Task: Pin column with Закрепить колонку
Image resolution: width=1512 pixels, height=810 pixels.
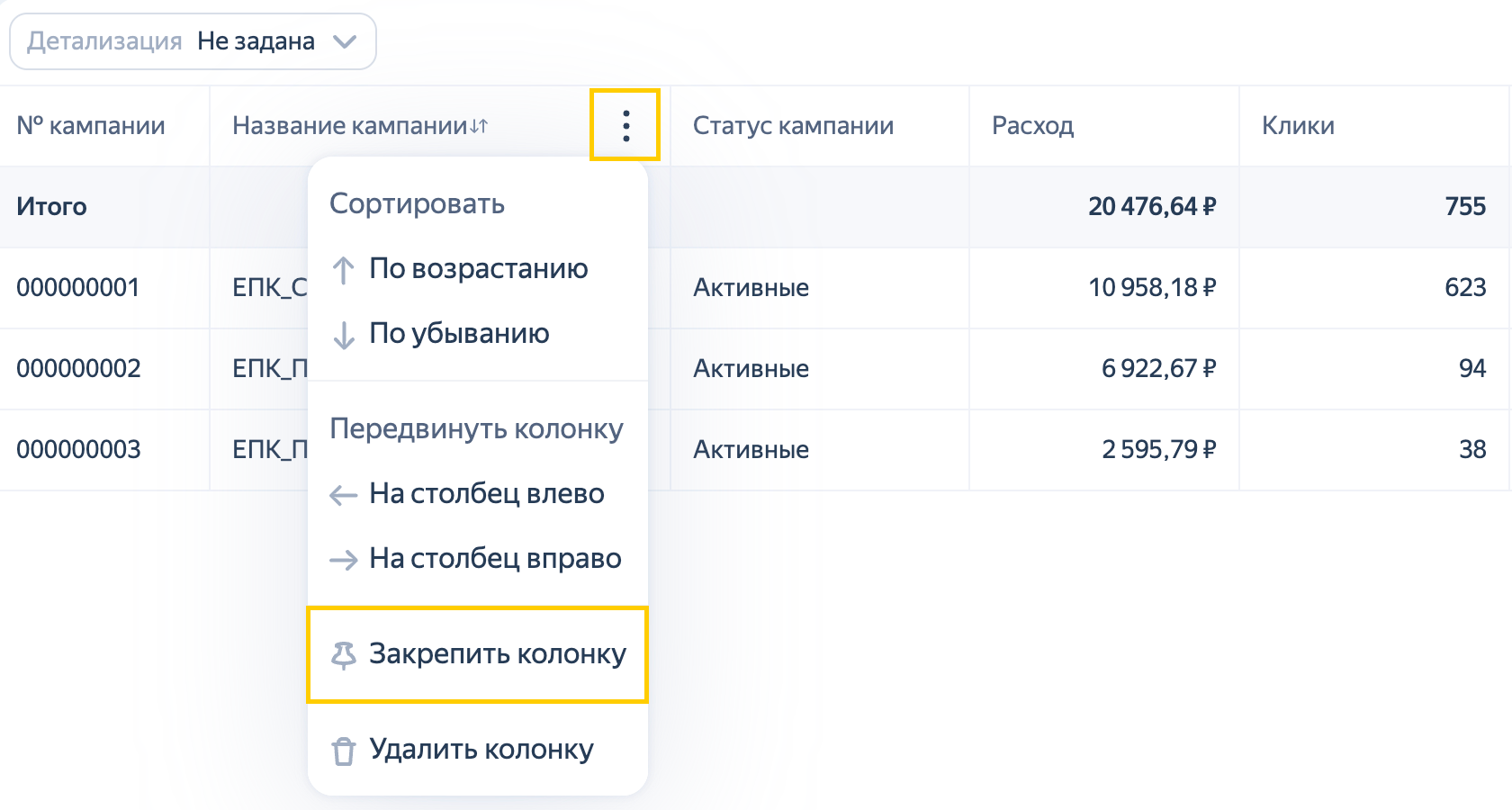Action: 478,654
